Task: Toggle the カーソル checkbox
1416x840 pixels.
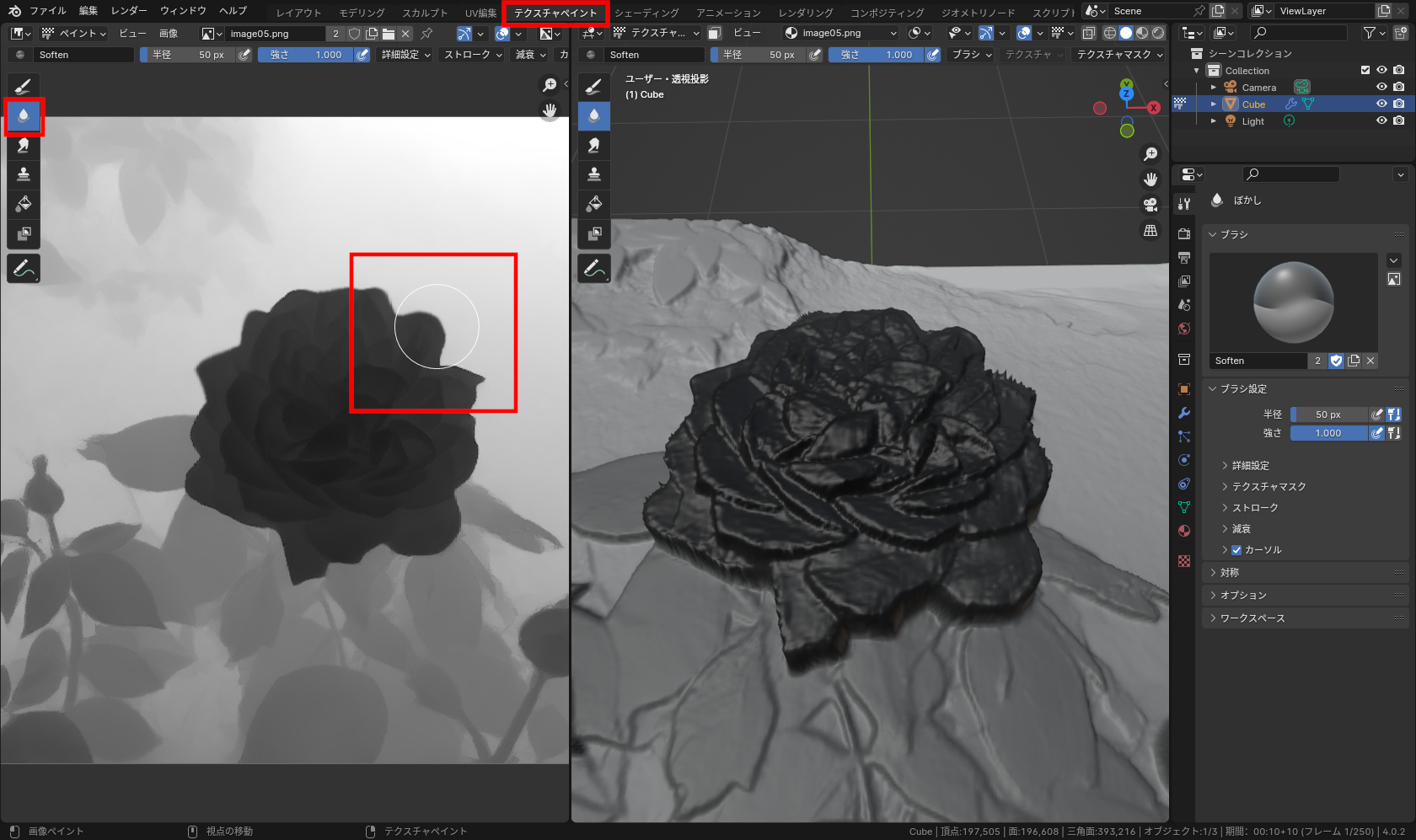Action: click(1236, 550)
